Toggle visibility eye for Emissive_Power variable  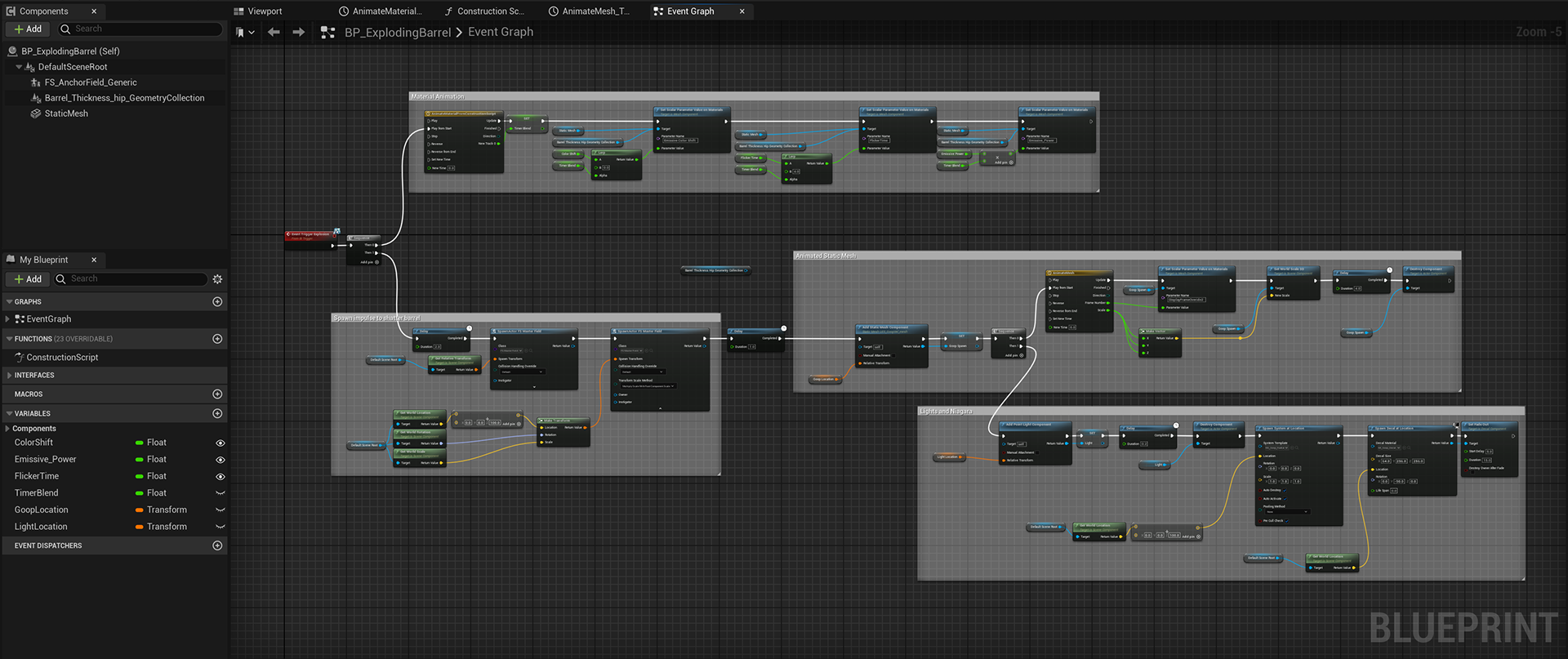[220, 460]
